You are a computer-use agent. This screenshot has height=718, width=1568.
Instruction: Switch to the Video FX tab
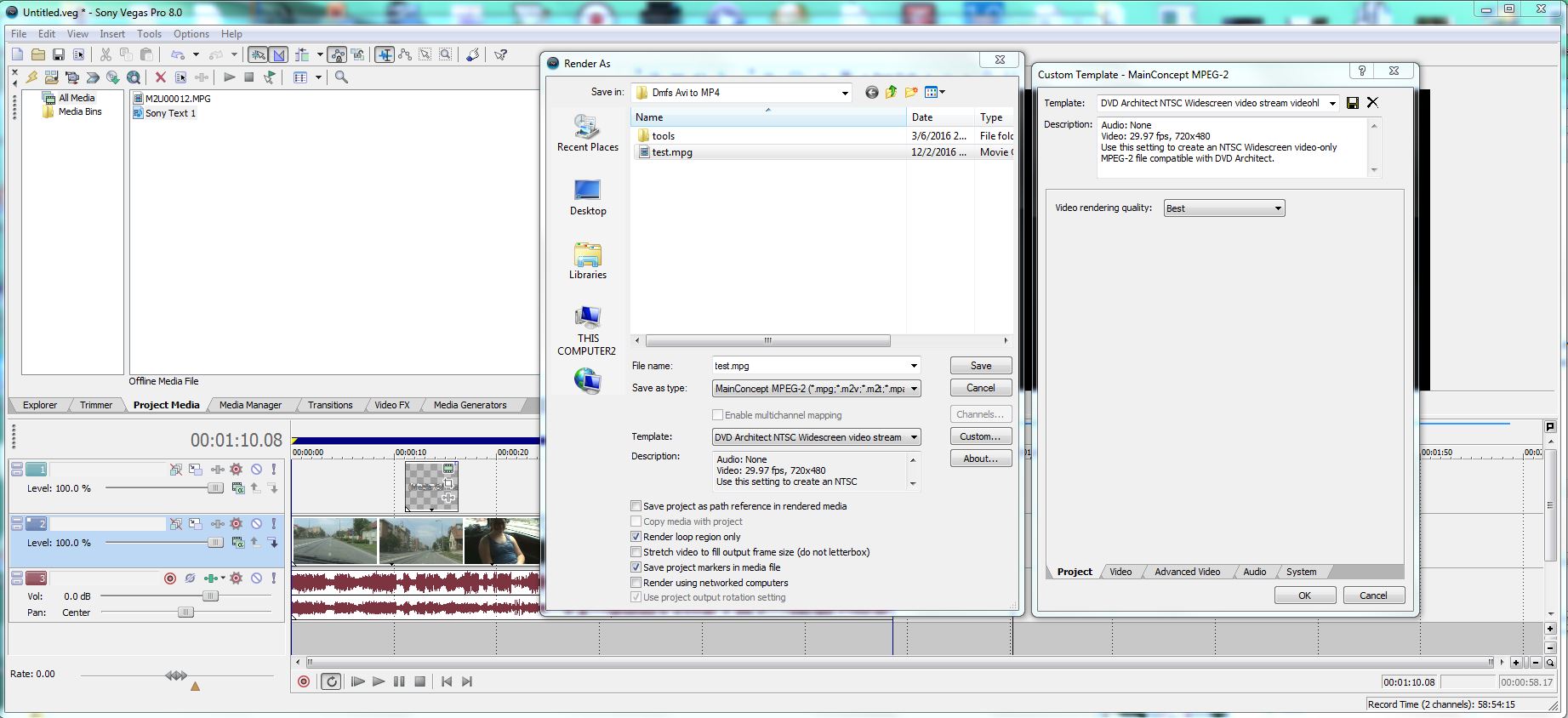tap(392, 405)
